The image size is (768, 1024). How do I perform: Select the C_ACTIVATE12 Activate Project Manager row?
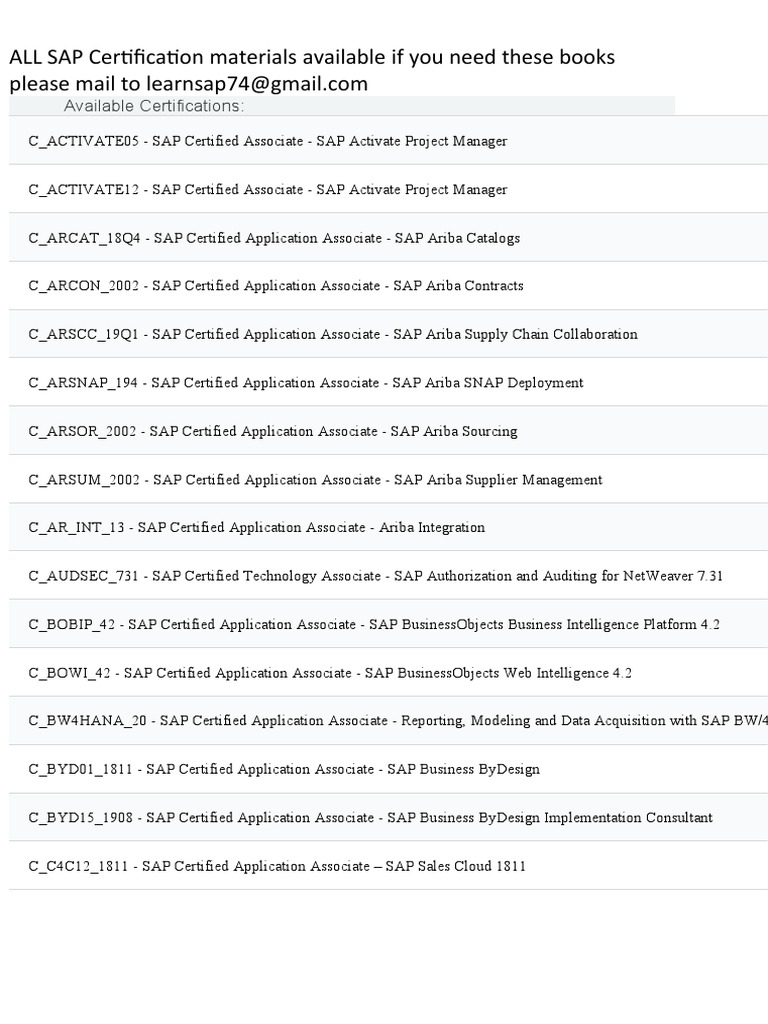click(x=268, y=189)
